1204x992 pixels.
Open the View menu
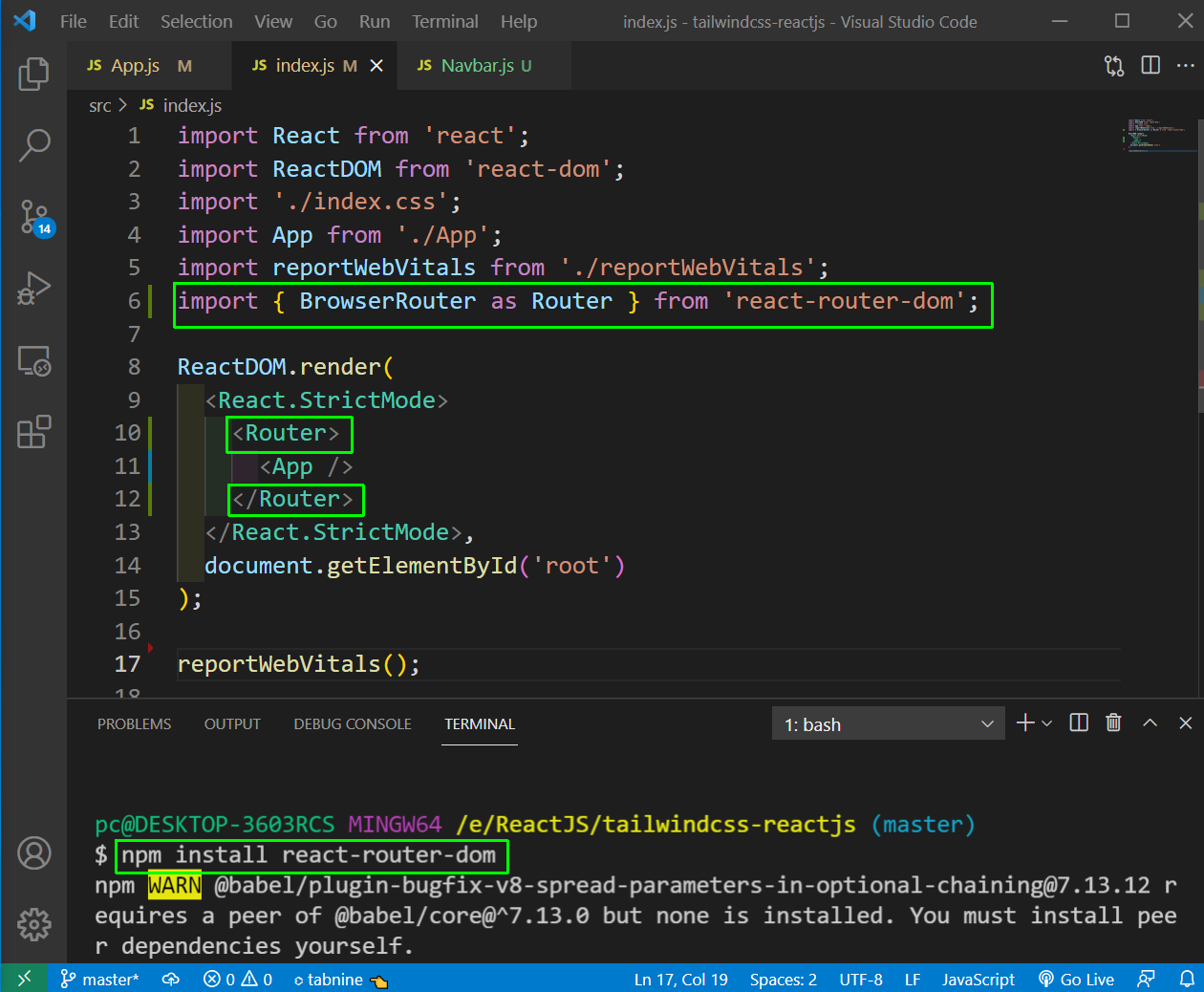(x=273, y=21)
